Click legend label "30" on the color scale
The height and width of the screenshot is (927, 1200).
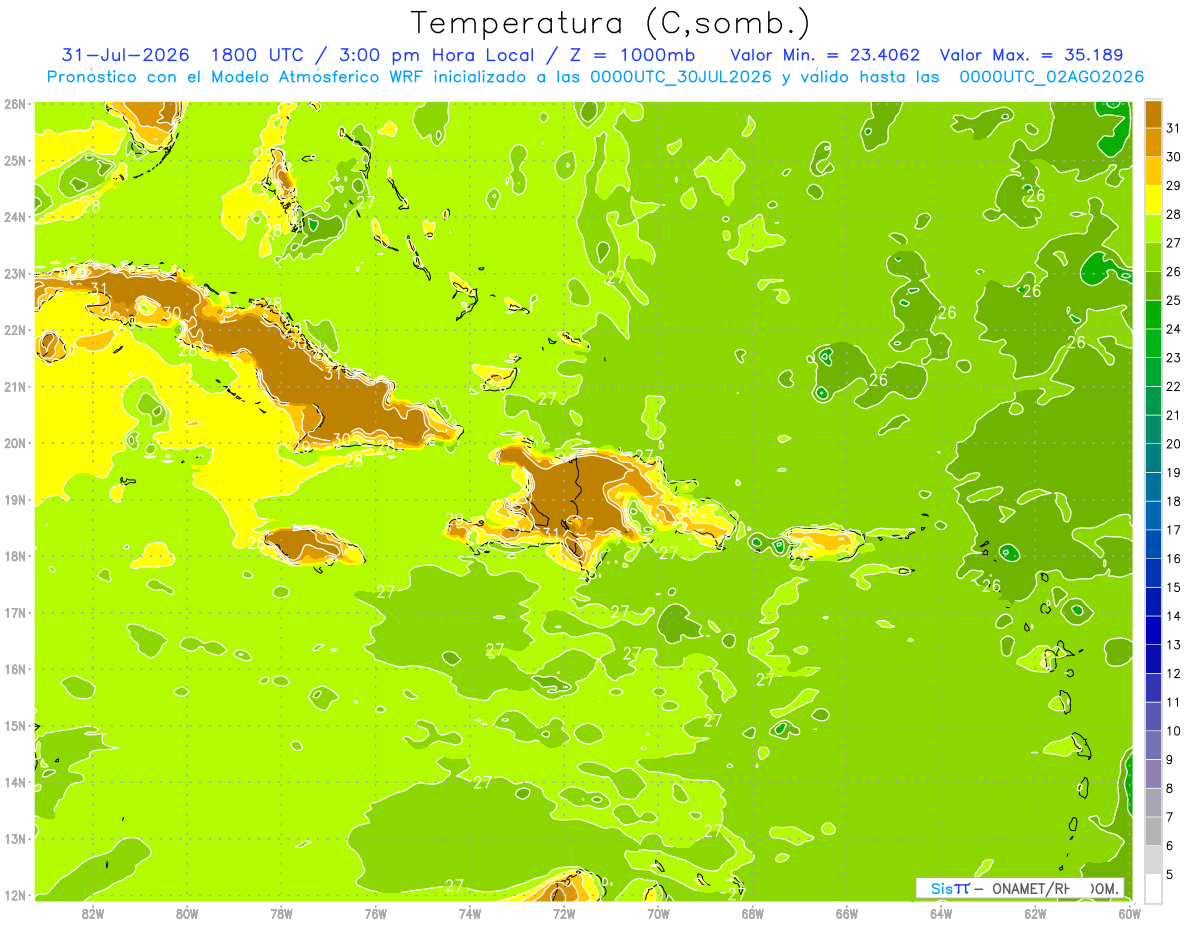pos(1173,157)
